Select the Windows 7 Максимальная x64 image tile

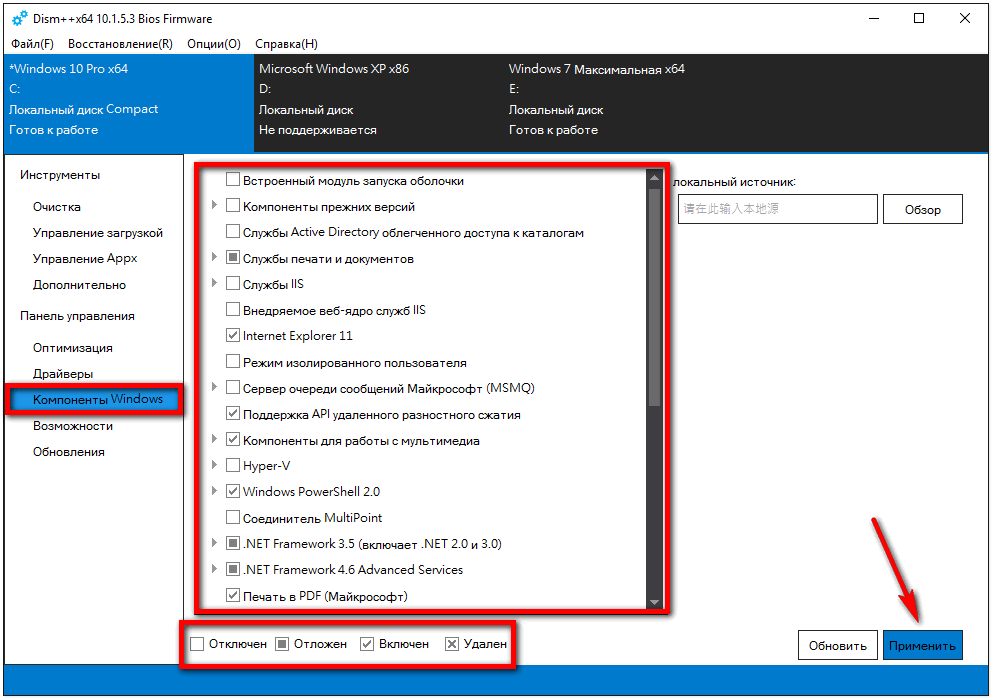(628, 103)
